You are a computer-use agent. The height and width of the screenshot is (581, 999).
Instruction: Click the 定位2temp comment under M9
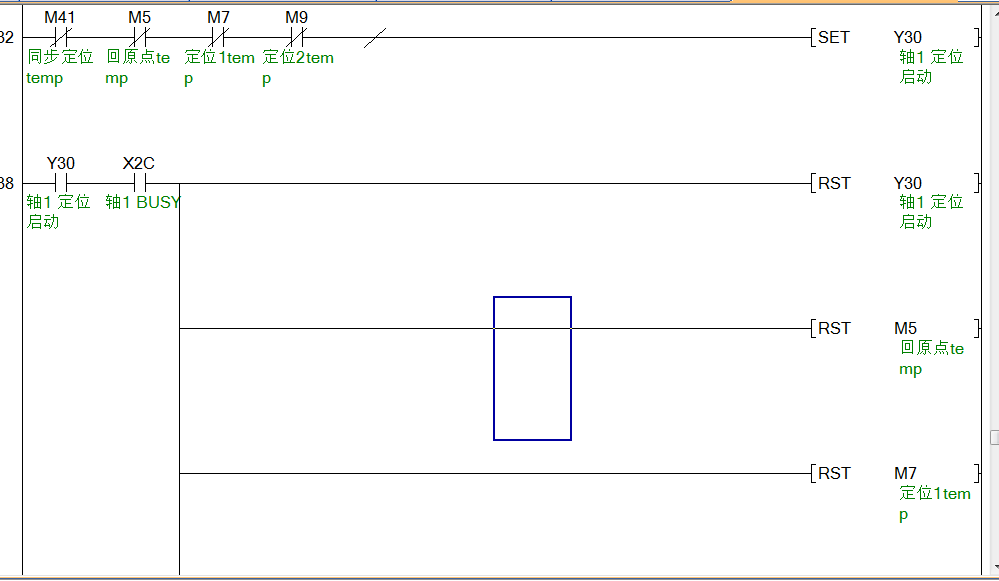[297, 68]
